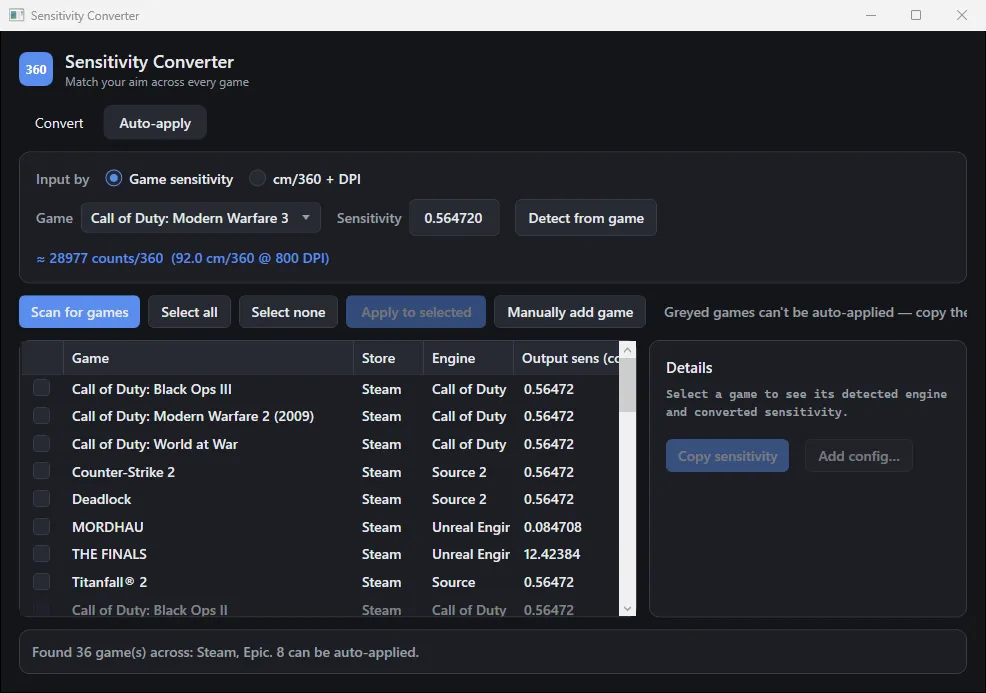Click the Add config... button
Screen dimensions: 986x693
tap(858, 456)
